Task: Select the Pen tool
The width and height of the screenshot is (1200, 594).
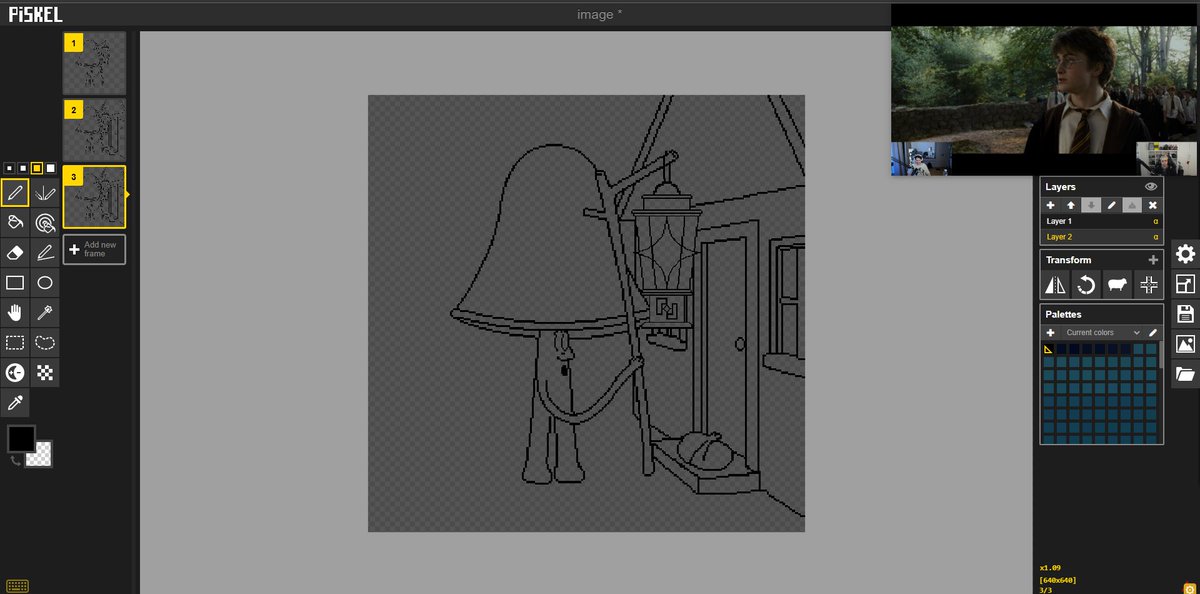Action: pyautogui.click(x=15, y=192)
